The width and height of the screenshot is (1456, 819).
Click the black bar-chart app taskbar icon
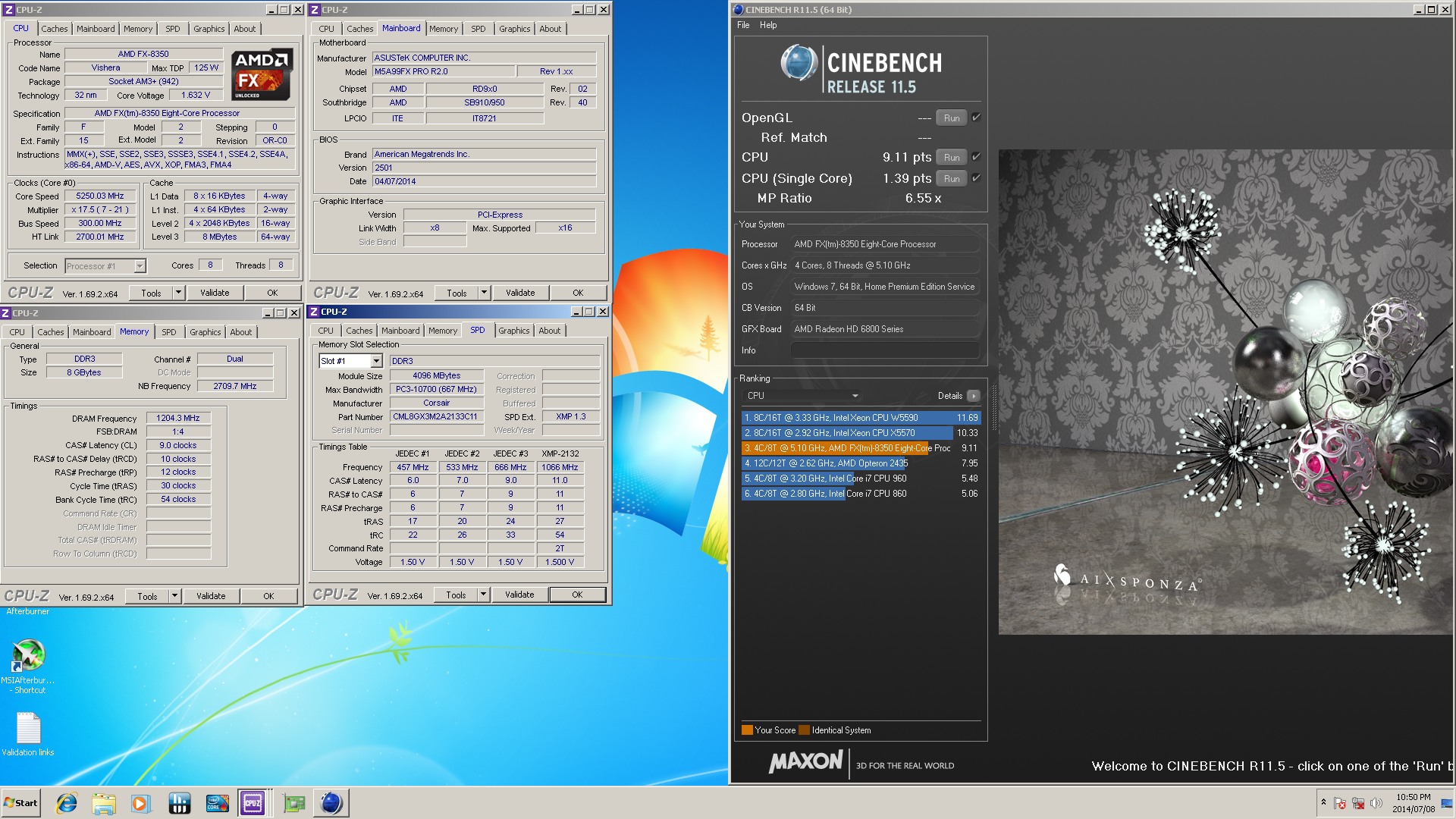[179, 803]
